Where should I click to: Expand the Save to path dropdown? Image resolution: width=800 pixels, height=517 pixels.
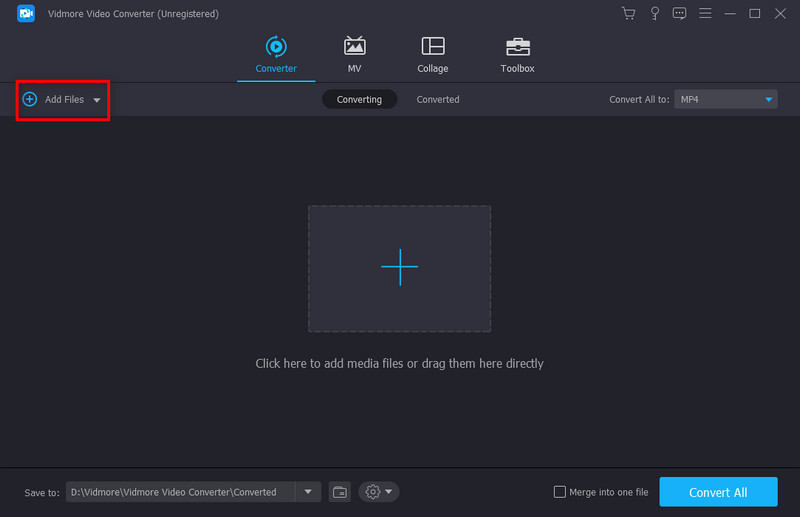308,492
